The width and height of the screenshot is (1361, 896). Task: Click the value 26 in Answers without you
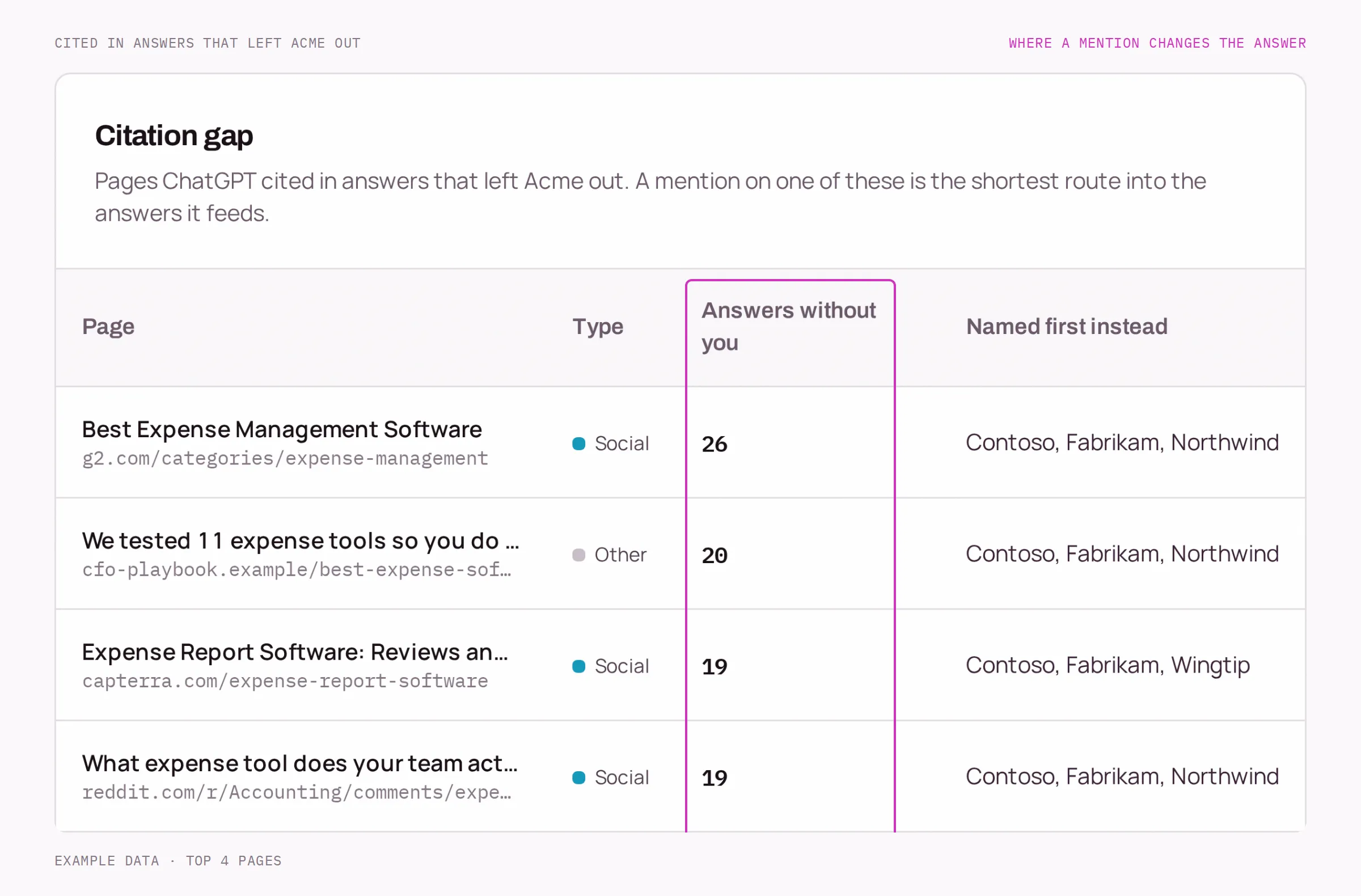click(x=714, y=444)
